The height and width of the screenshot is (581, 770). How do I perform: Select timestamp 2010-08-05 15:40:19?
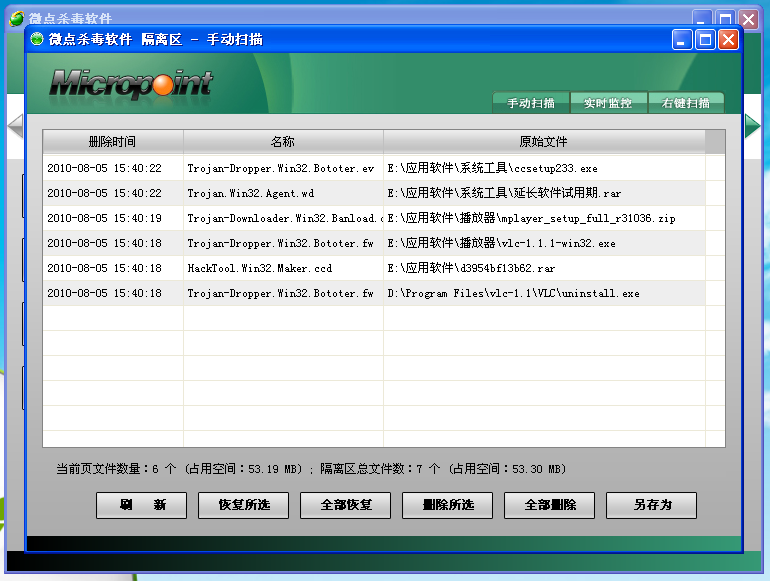tap(104, 218)
